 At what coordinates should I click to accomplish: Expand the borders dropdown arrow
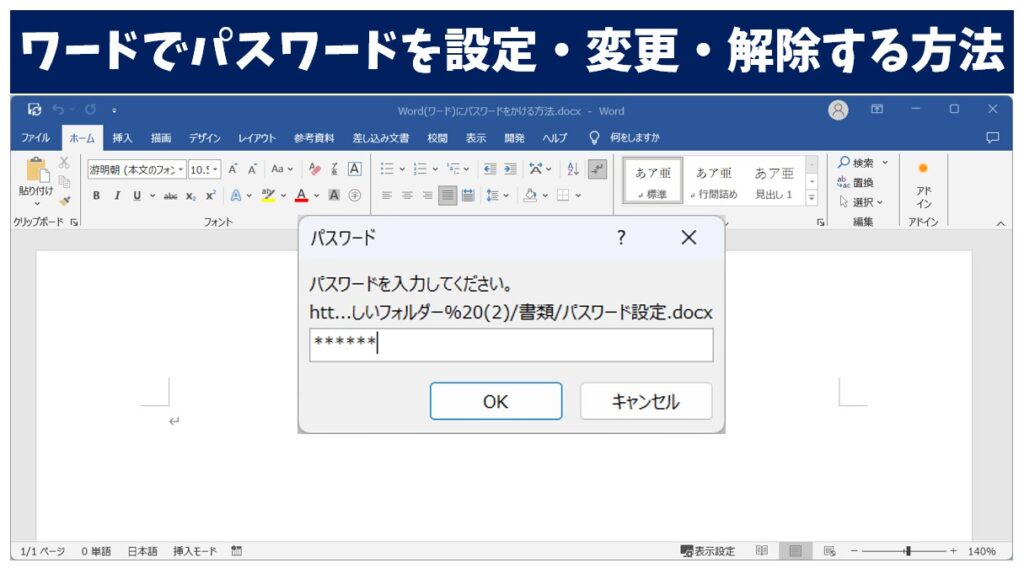click(x=579, y=195)
